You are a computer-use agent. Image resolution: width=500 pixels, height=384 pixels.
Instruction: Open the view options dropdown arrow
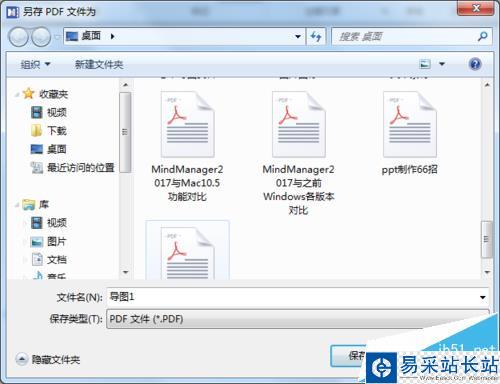coord(442,64)
